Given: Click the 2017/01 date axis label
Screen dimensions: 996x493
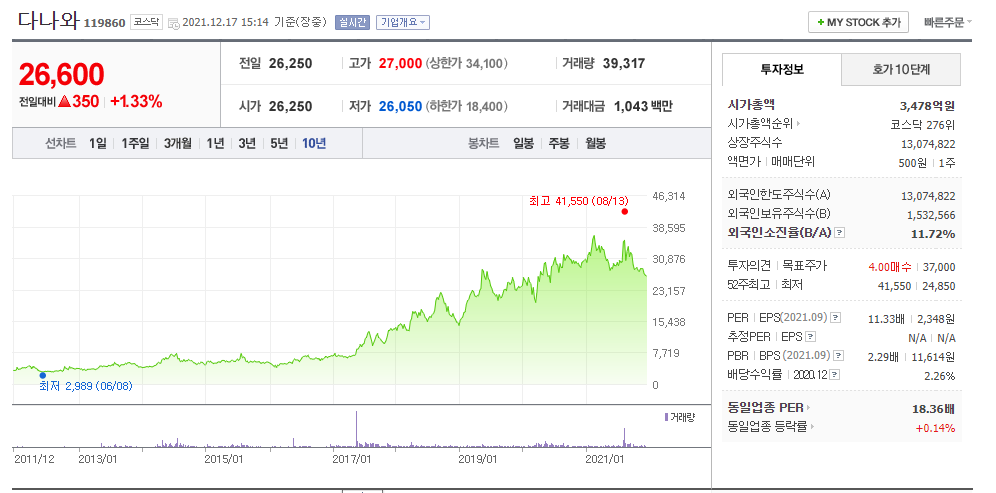Looking at the screenshot, I should click(x=353, y=458).
